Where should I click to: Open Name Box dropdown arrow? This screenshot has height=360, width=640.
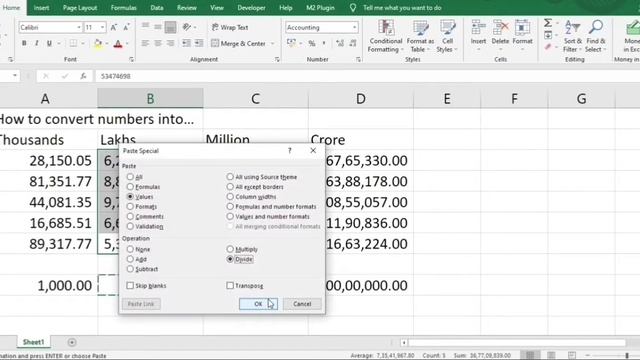tap(15, 76)
